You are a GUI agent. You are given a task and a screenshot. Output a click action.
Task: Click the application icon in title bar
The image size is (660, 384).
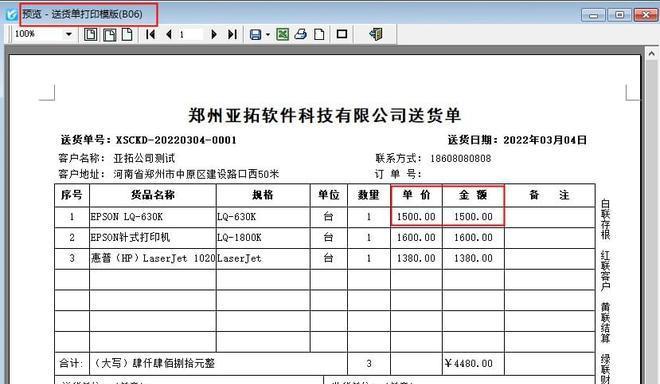[x=11, y=14]
